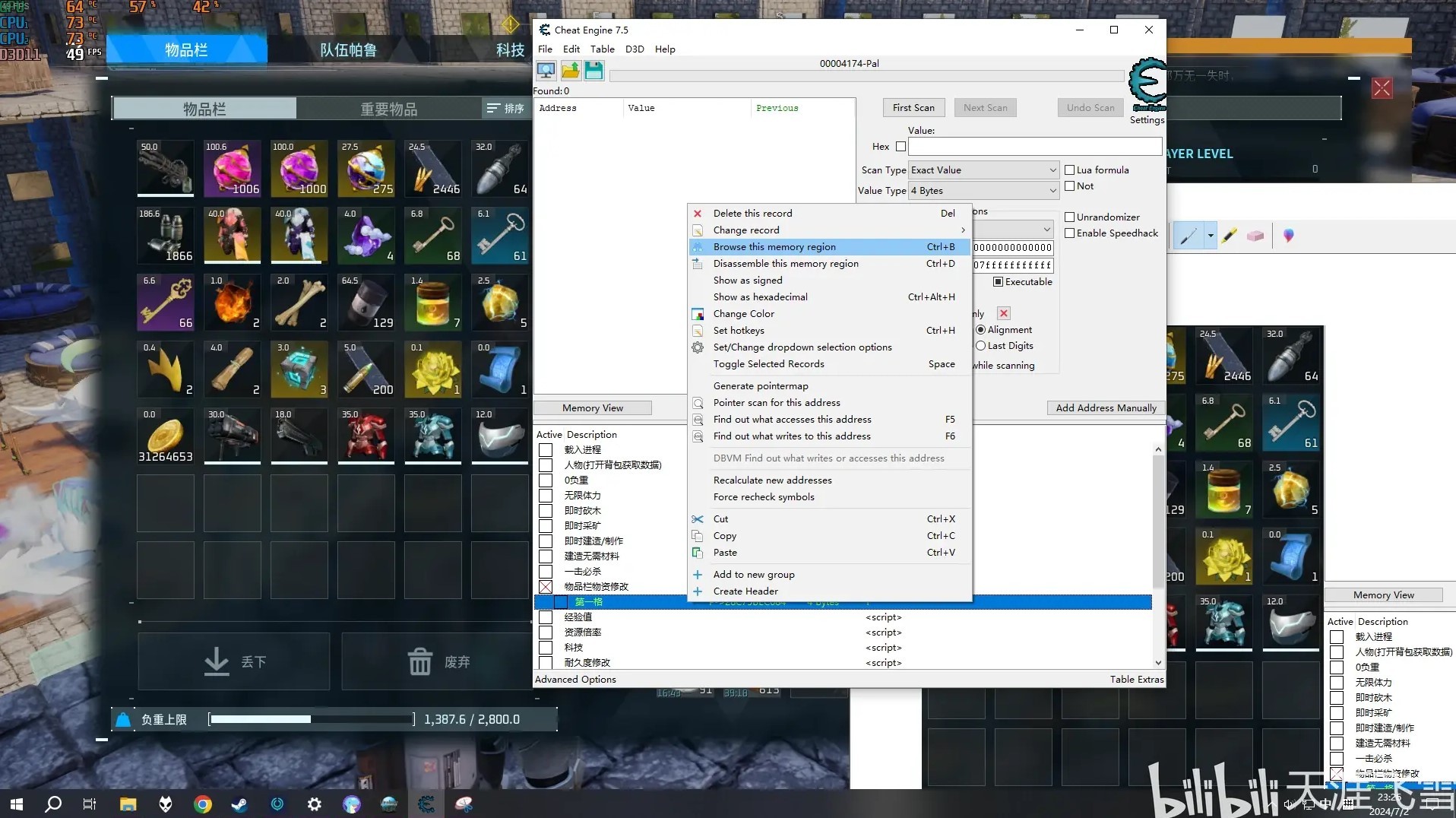This screenshot has width=1456, height=818.
Task: Click the save table floppy icon
Action: coord(594,71)
